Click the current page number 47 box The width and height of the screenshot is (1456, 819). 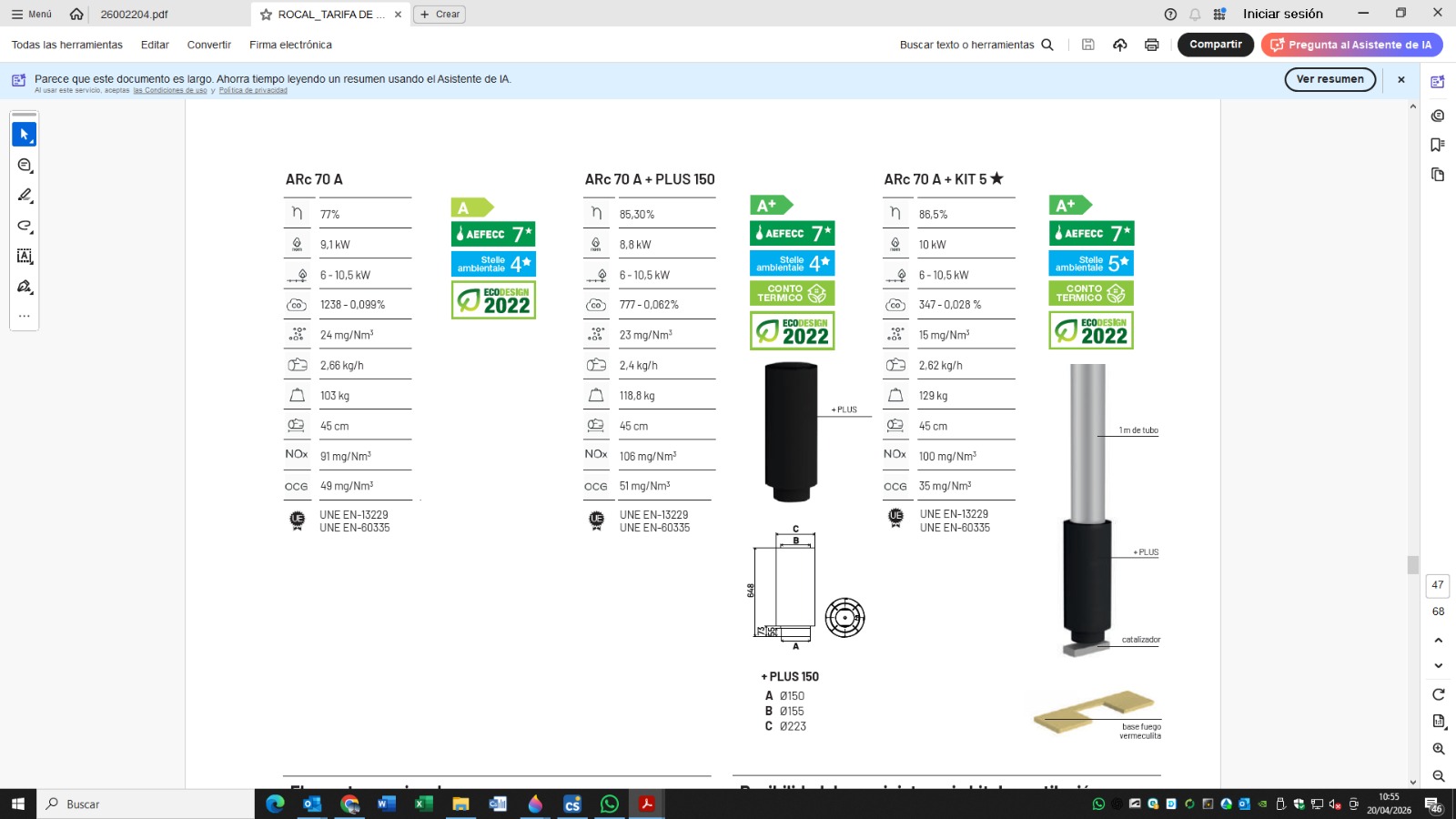1438,585
